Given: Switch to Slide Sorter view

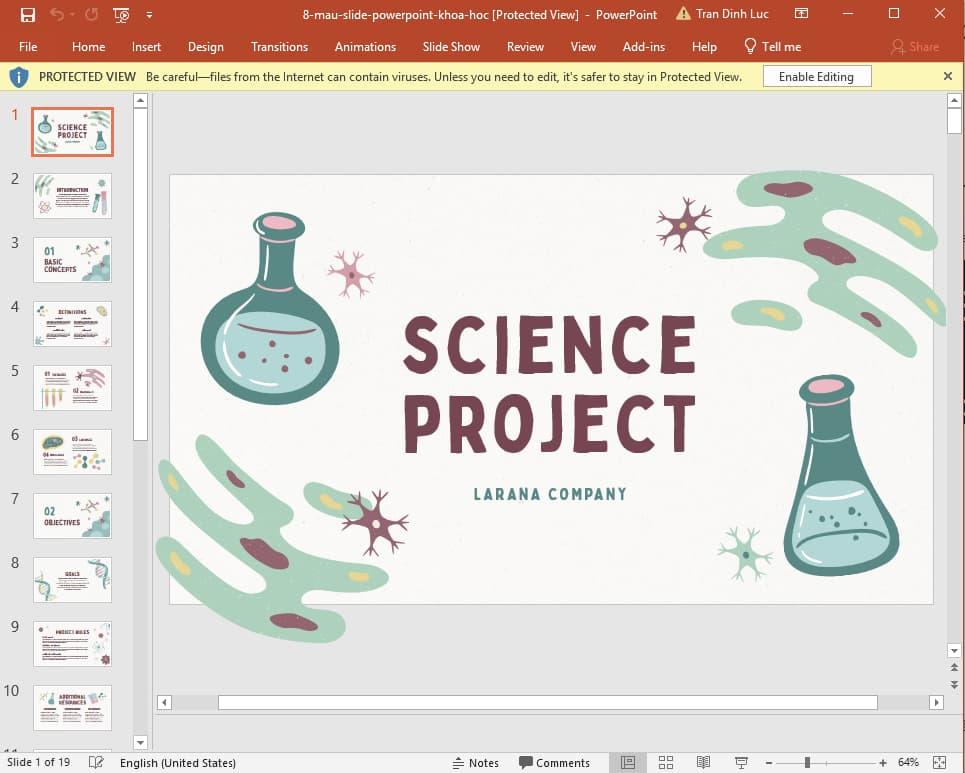Looking at the screenshot, I should (665, 763).
